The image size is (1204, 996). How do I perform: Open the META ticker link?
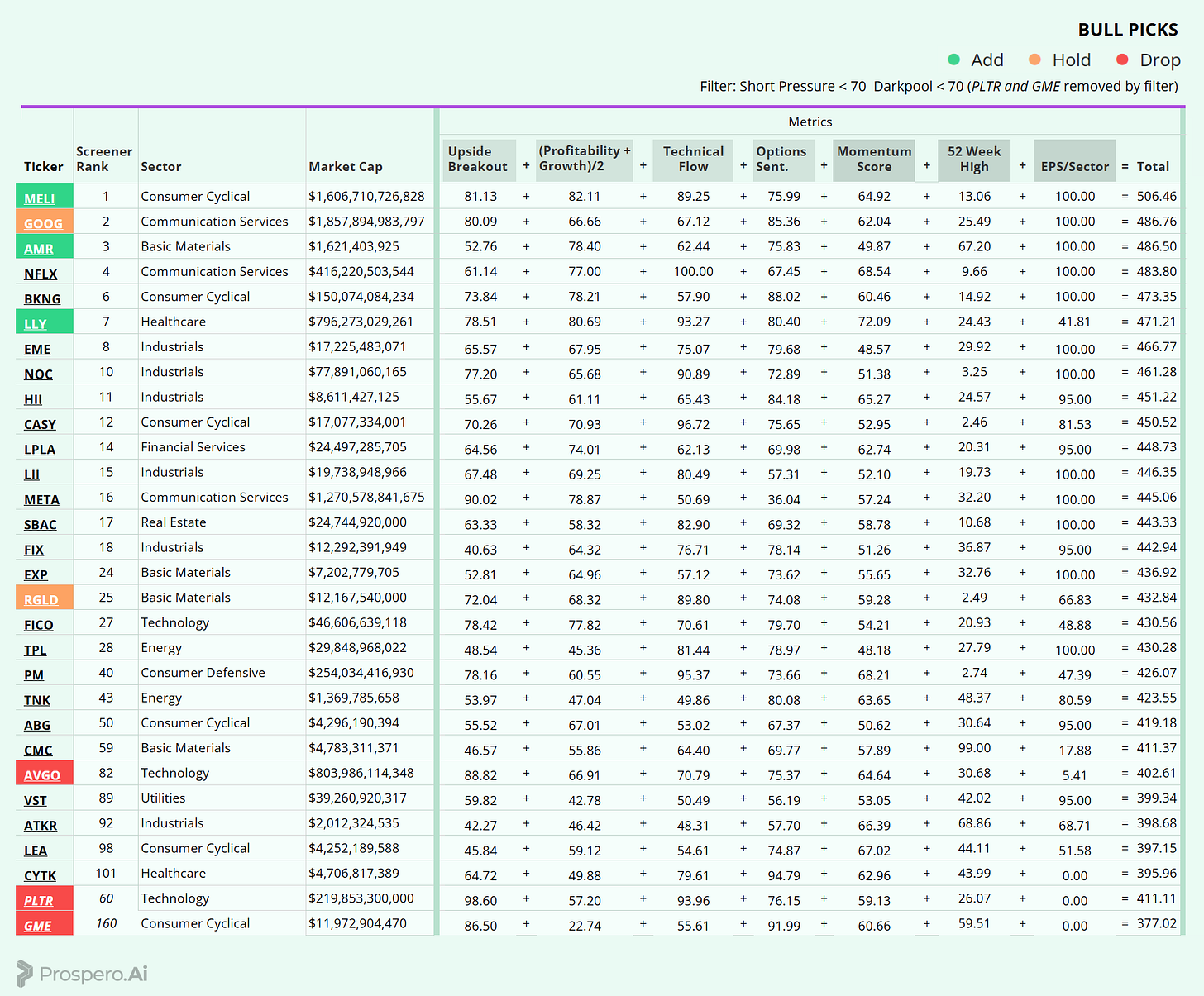(41, 499)
